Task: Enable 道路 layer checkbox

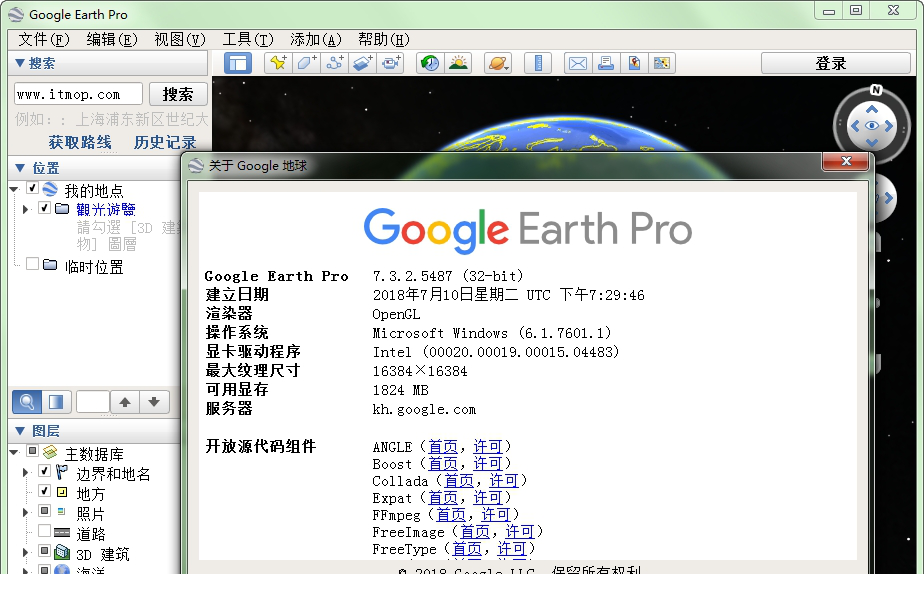Action: [44, 531]
